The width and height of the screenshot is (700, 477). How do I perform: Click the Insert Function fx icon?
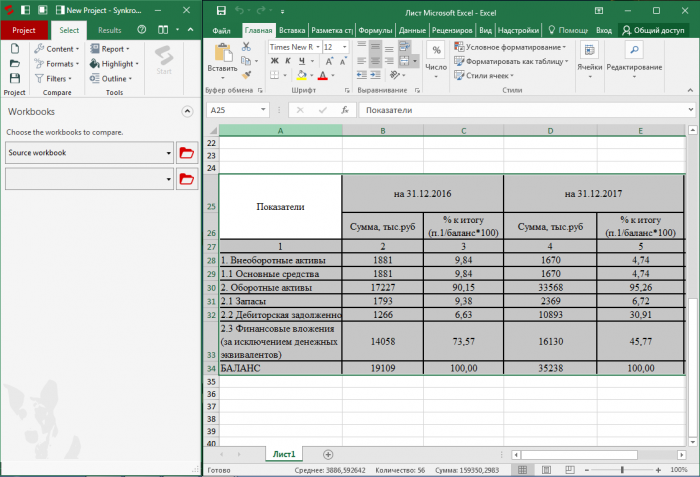pos(344,110)
